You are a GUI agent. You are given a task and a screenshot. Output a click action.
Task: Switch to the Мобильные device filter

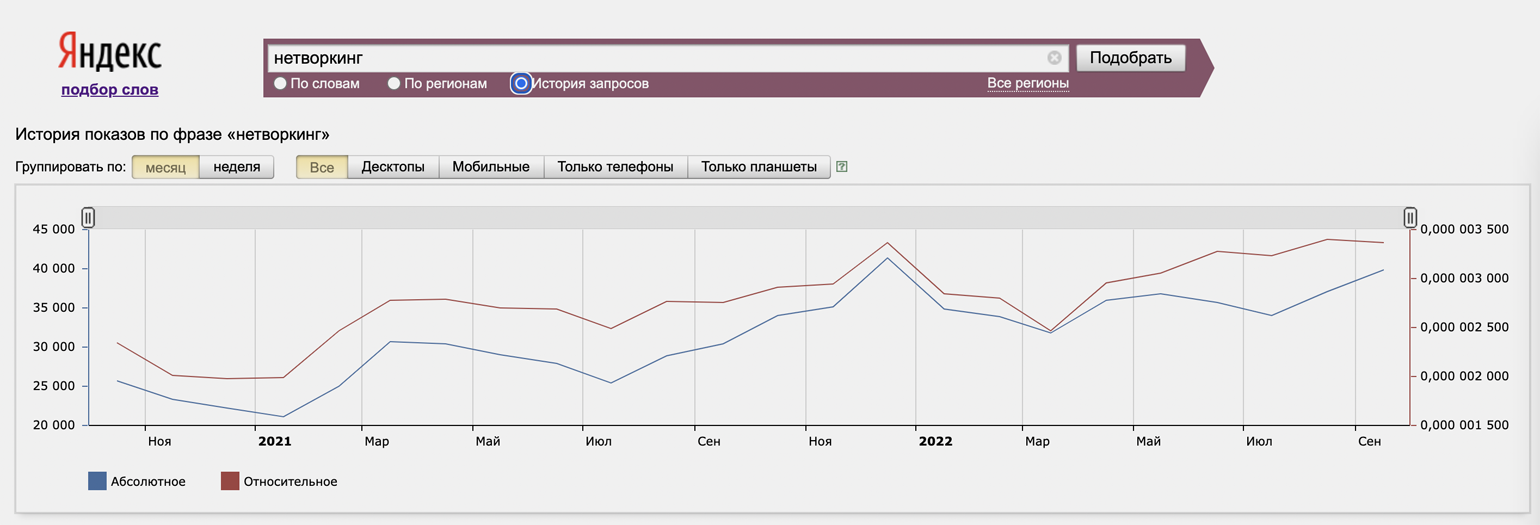[490, 167]
